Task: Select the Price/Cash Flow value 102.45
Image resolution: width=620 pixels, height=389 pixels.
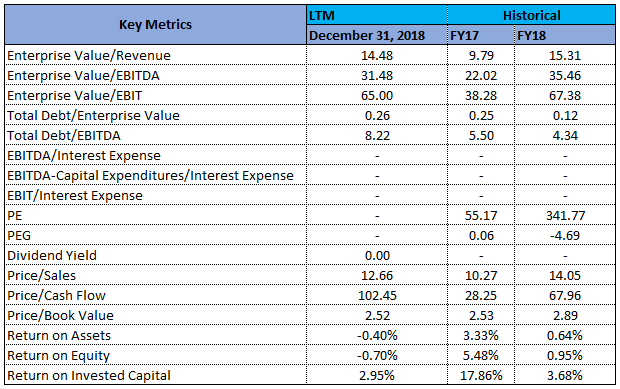Action: 377,295
